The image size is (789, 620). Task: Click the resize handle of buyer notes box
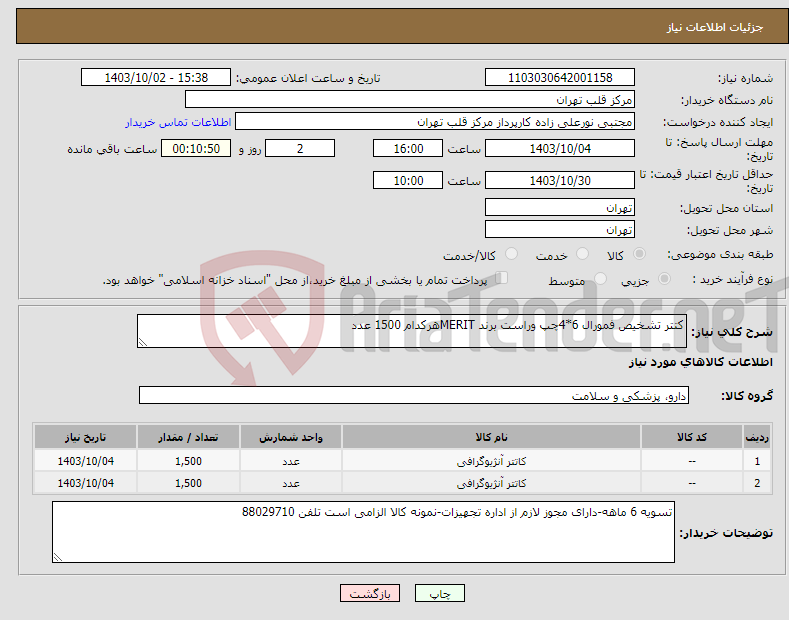(x=58, y=557)
